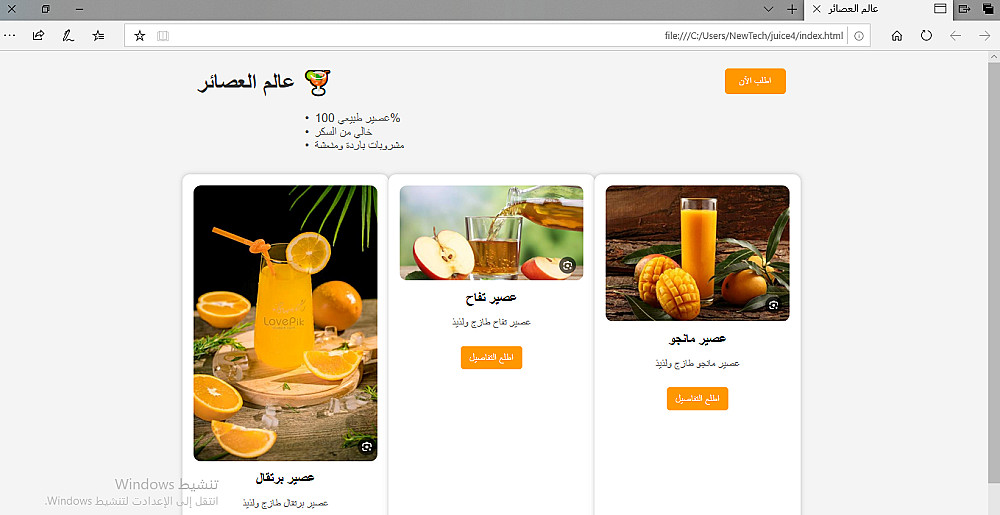Click details button under عصير مانجو

[697, 398]
